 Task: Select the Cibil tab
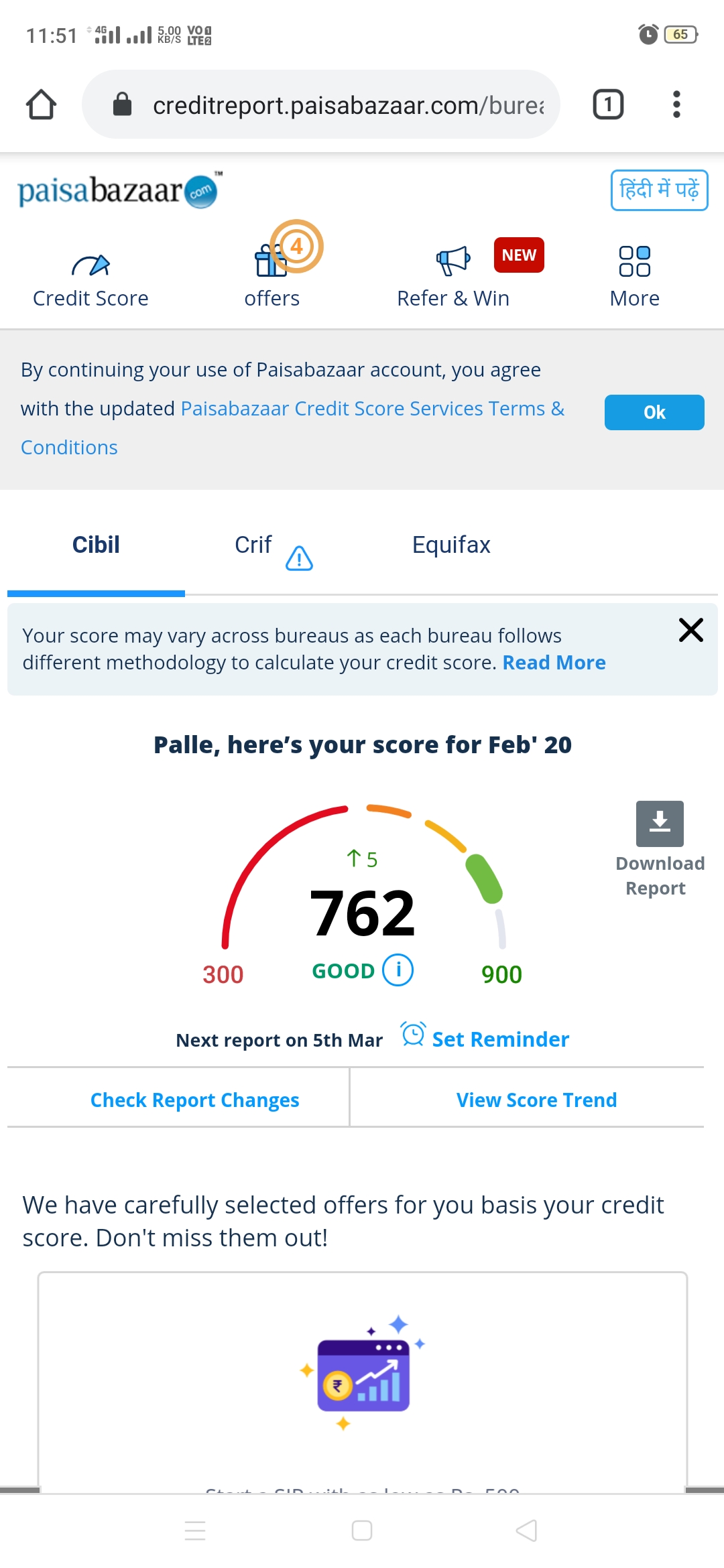coord(96,545)
